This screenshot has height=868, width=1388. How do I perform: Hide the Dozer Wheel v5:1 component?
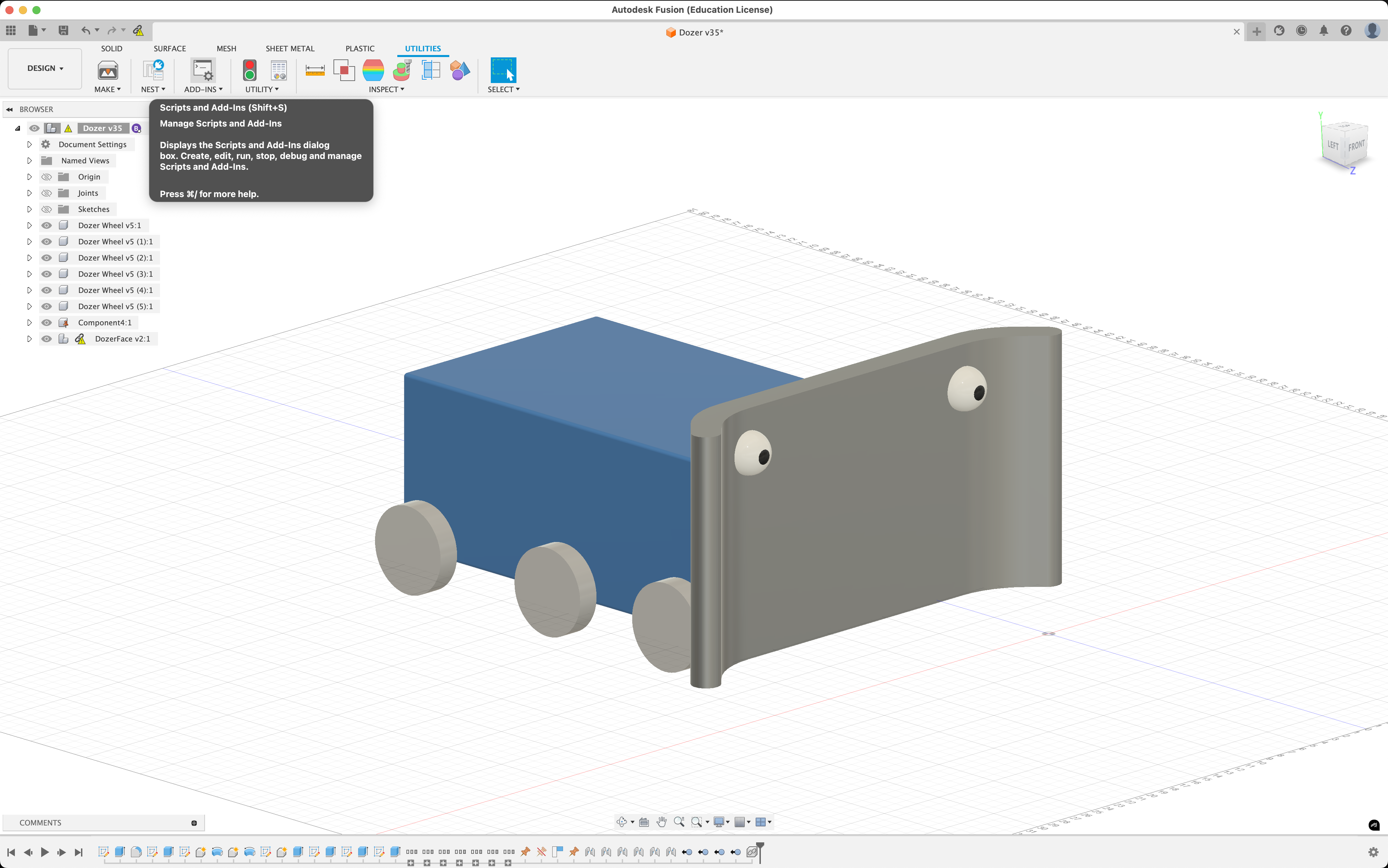tap(47, 226)
